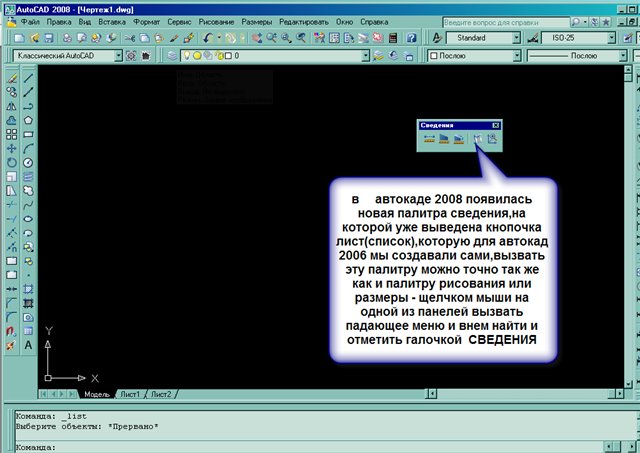Open the Размеры menu
The image size is (640, 453).
pos(257,22)
